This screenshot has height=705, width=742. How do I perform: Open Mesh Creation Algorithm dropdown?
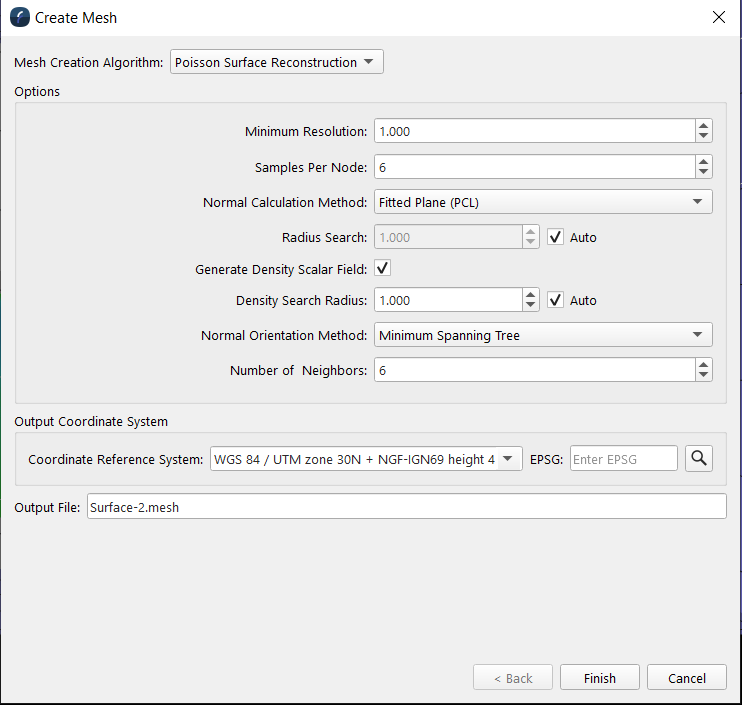point(277,62)
